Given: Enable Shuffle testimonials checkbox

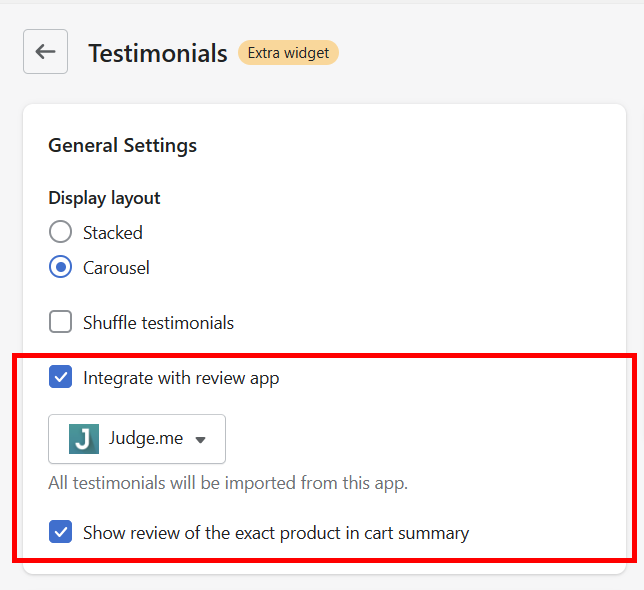Looking at the screenshot, I should click(60, 322).
